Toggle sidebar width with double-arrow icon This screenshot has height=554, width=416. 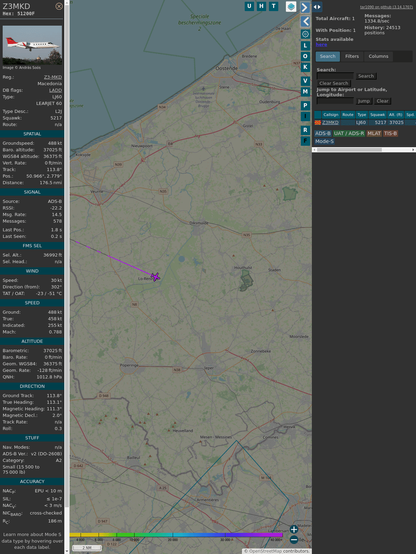pos(317,7)
